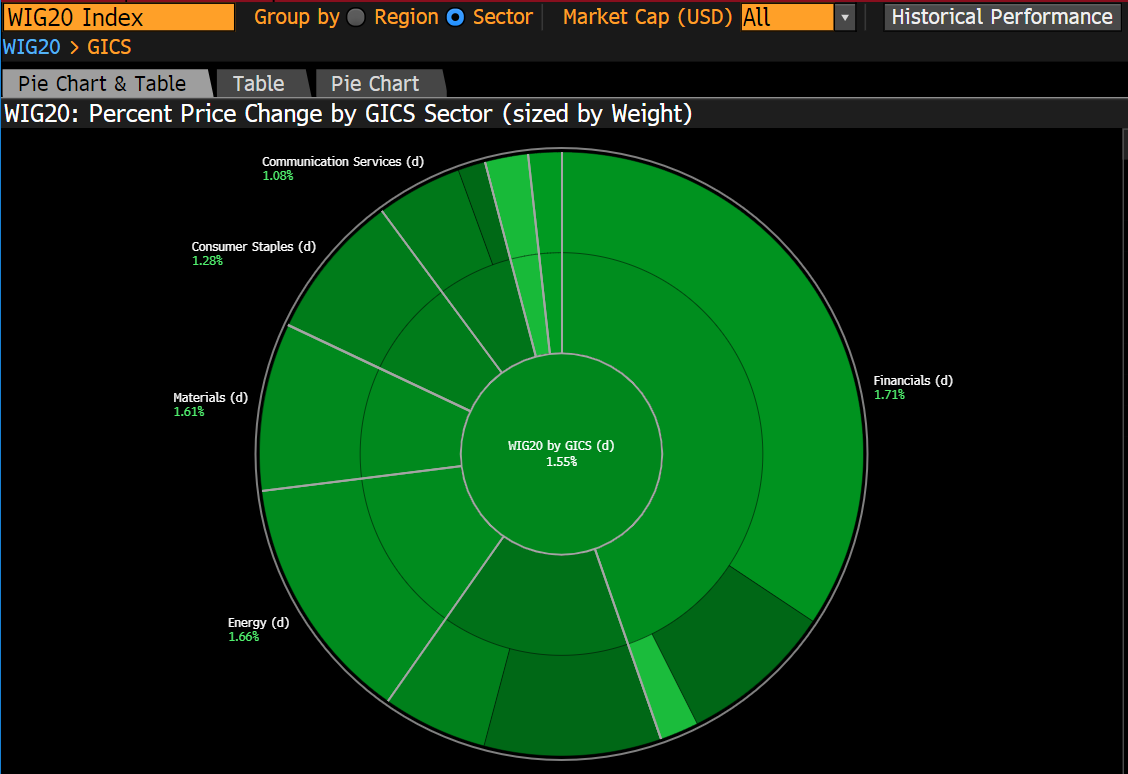This screenshot has width=1128, height=774.
Task: Click the center WIG20 by GICS circle
Action: [561, 453]
